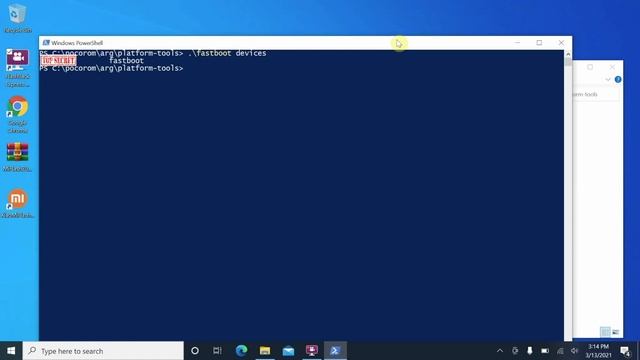Click the PowerShell vertical scrollbar thumb
Image resolution: width=640 pixels, height=360 pixels.
tap(568, 62)
